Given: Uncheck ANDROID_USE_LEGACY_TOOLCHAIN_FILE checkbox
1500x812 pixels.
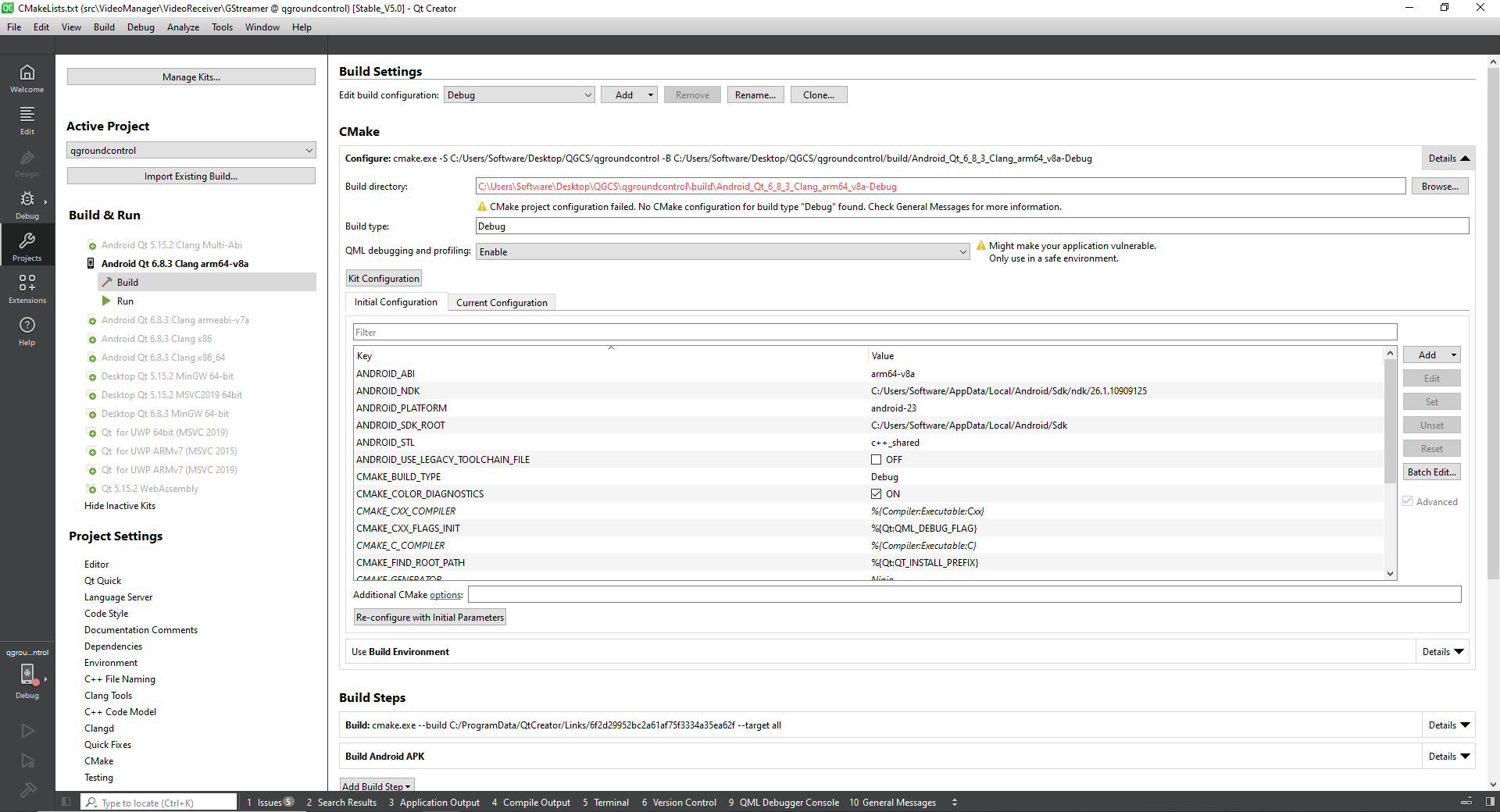Looking at the screenshot, I should pos(877,459).
